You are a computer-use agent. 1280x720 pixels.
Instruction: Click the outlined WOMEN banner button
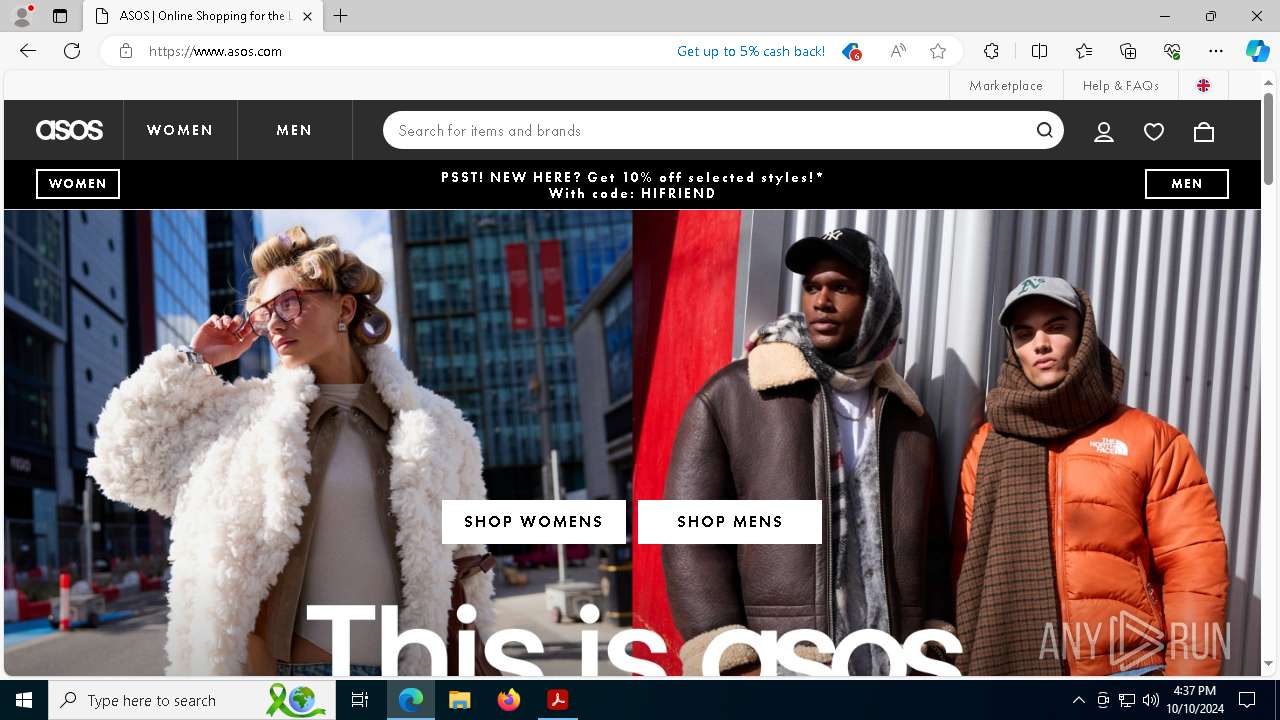pos(78,184)
